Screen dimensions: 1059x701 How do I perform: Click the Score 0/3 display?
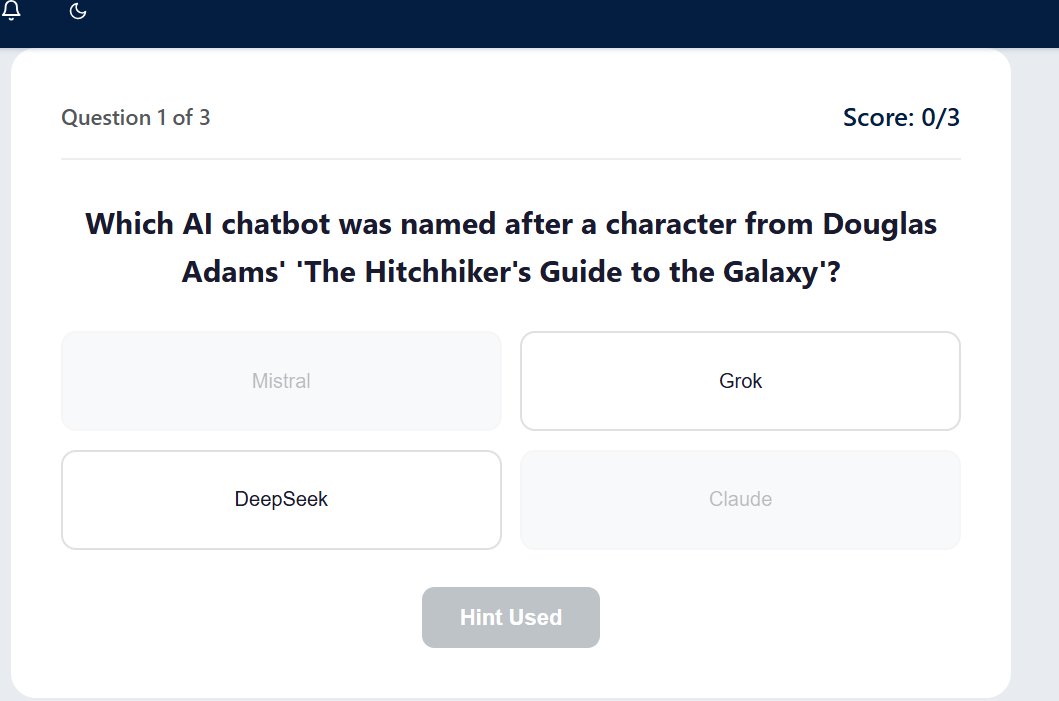click(x=901, y=117)
